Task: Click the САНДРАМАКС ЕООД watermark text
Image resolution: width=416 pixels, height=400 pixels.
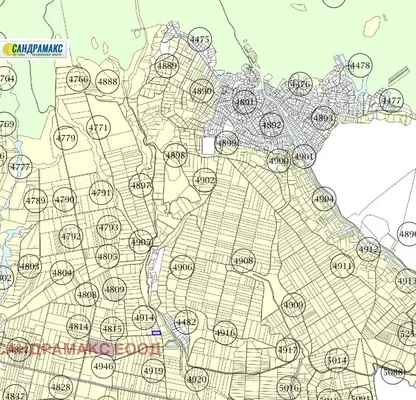Action: [80, 349]
